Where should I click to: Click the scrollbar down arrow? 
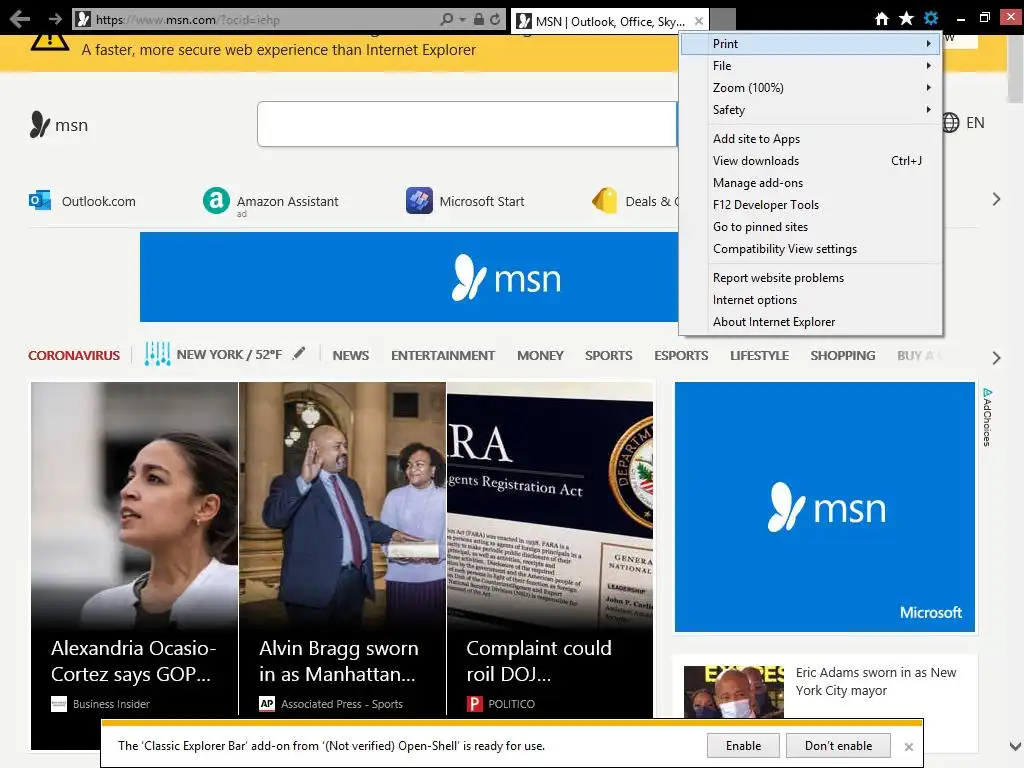click(x=1015, y=746)
